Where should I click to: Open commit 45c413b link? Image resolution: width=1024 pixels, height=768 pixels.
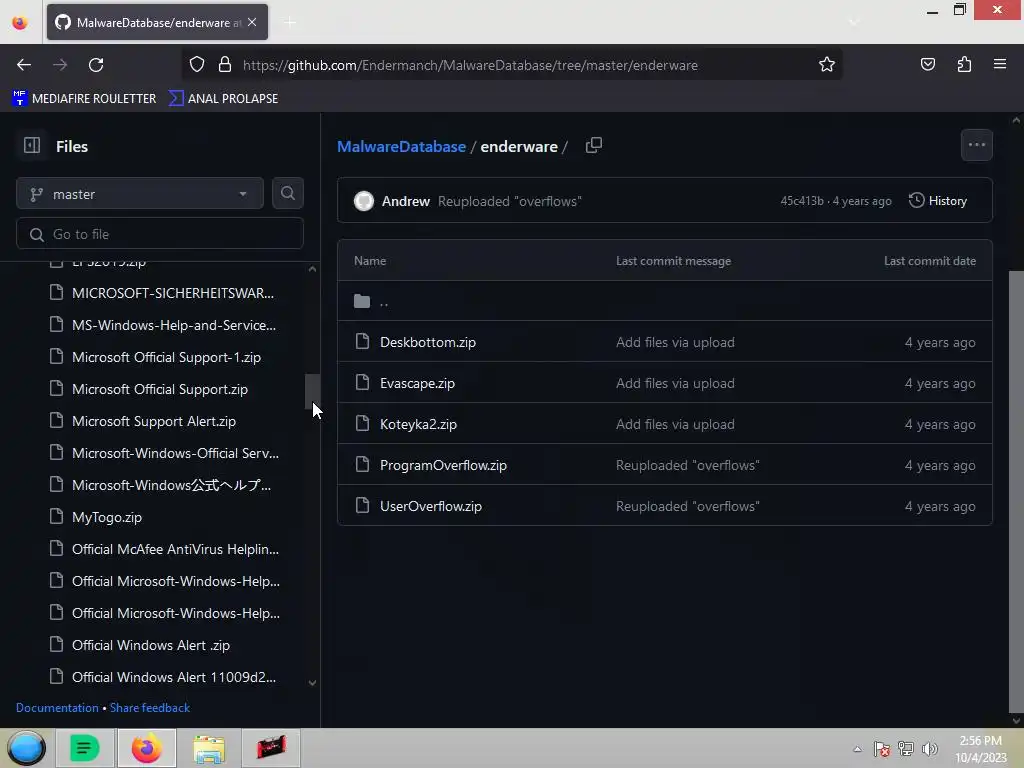tap(801, 201)
